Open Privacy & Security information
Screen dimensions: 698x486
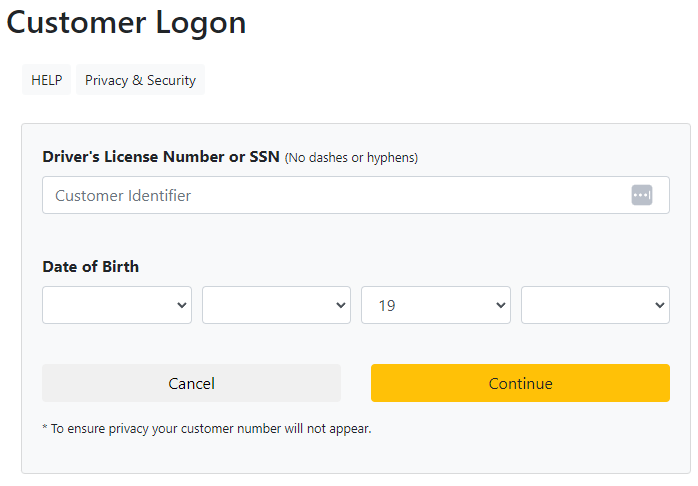point(140,80)
